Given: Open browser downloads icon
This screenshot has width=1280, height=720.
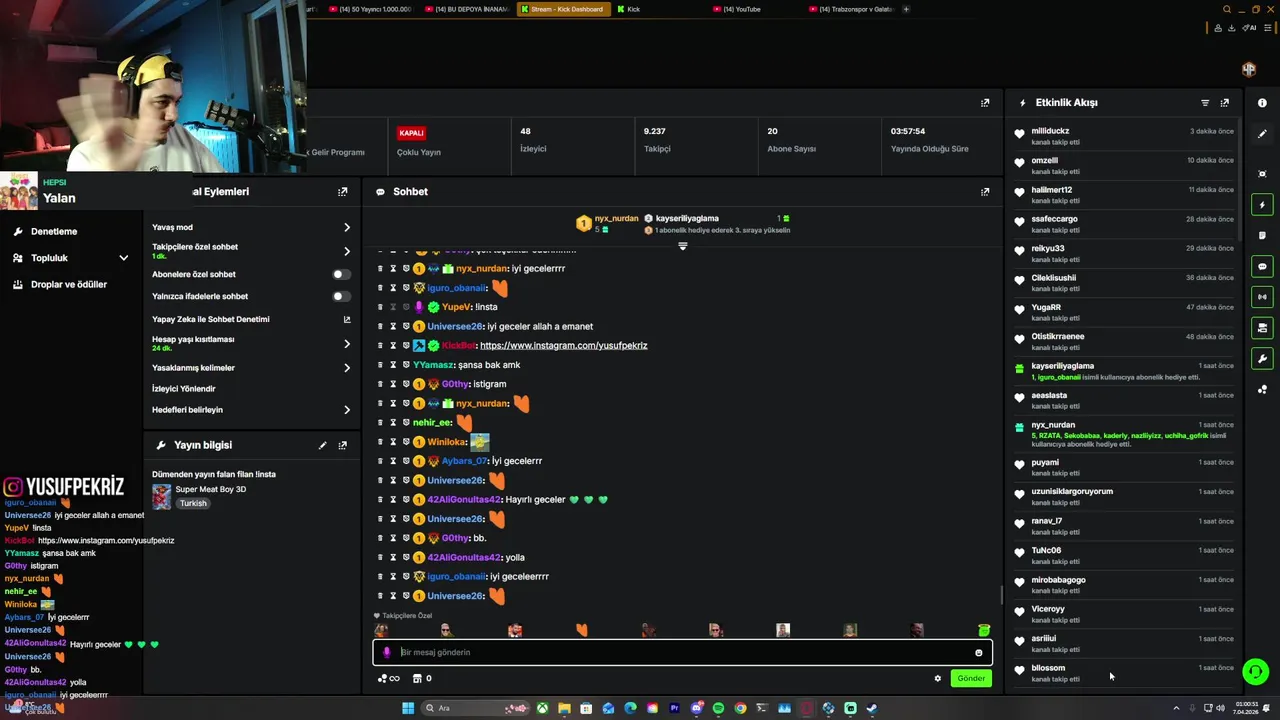Looking at the screenshot, I should [x=1232, y=28].
